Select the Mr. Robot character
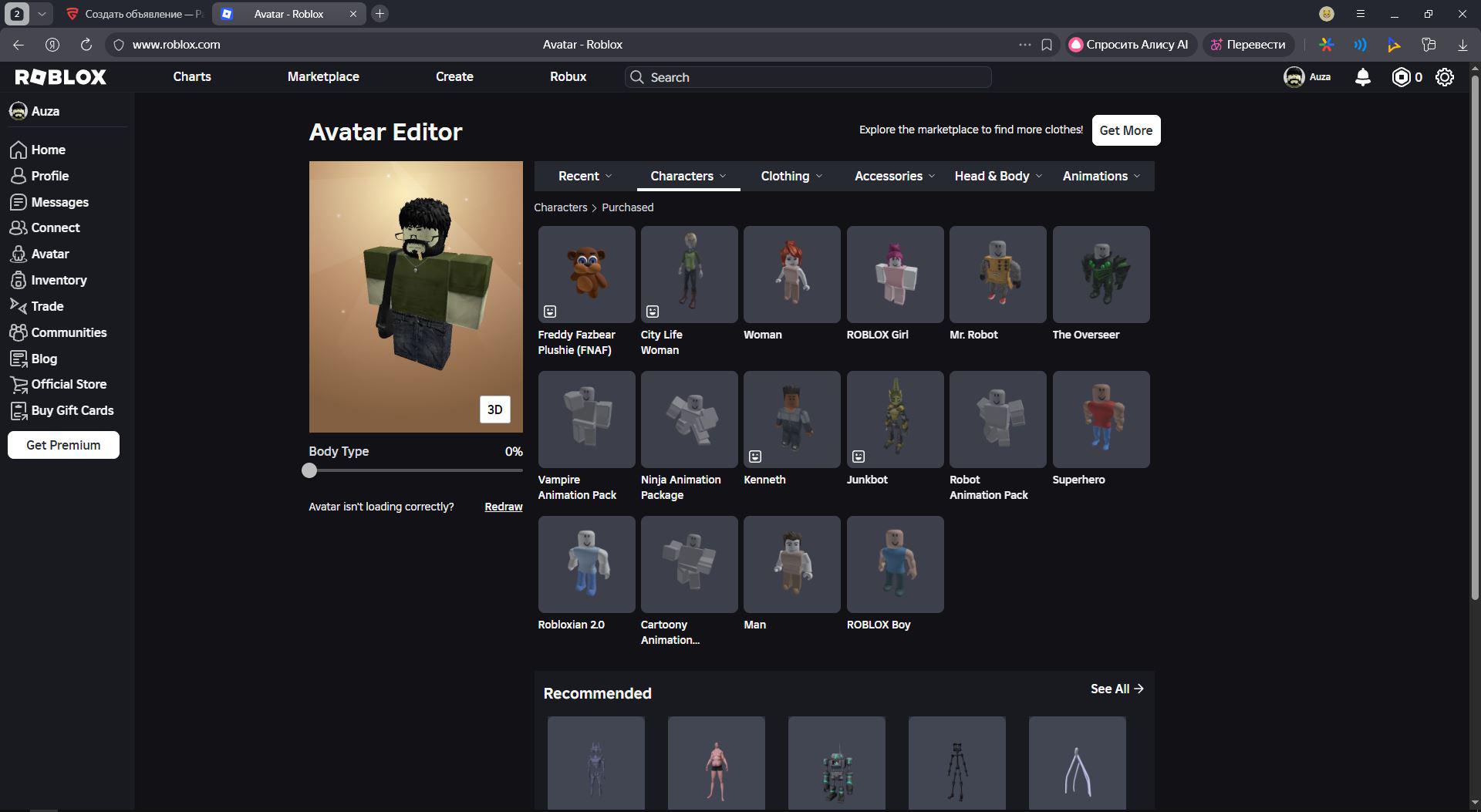The width and height of the screenshot is (1481, 812). (x=998, y=275)
